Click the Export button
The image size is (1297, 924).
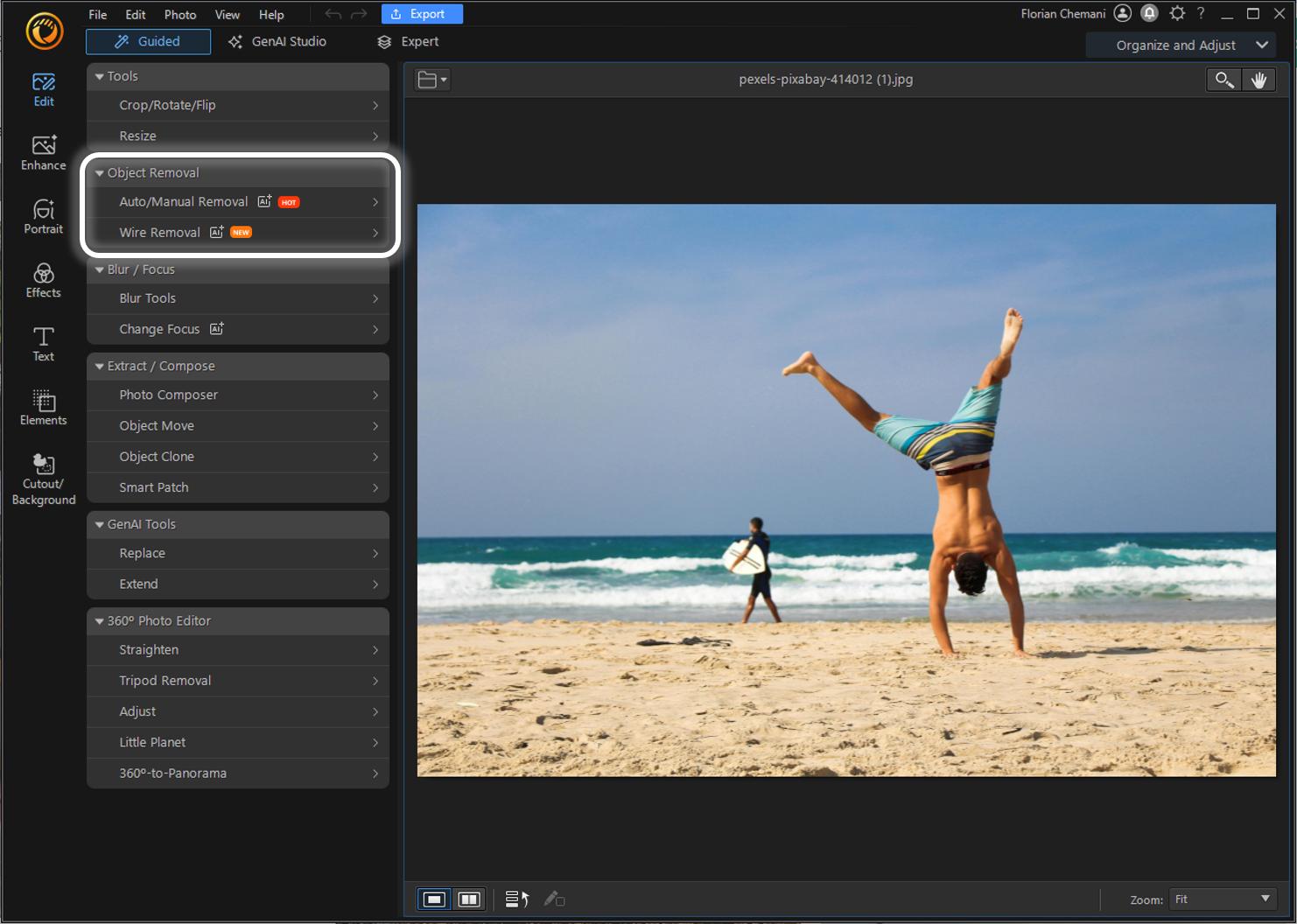pos(422,13)
